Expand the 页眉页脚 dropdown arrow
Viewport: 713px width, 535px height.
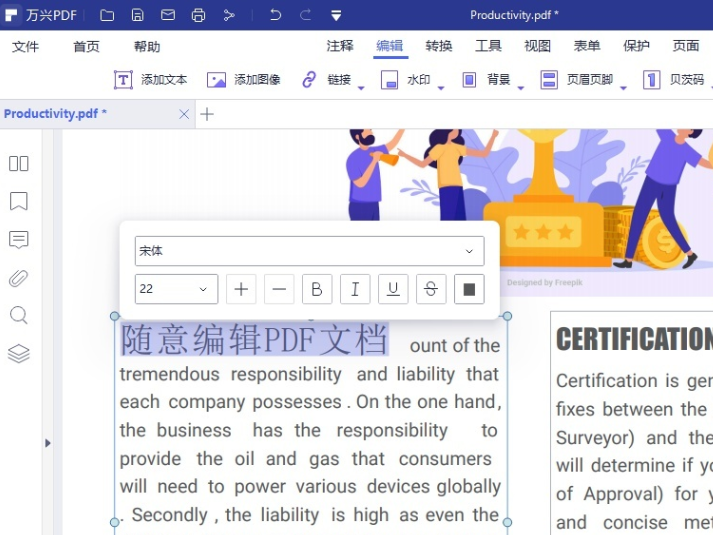pos(623,88)
